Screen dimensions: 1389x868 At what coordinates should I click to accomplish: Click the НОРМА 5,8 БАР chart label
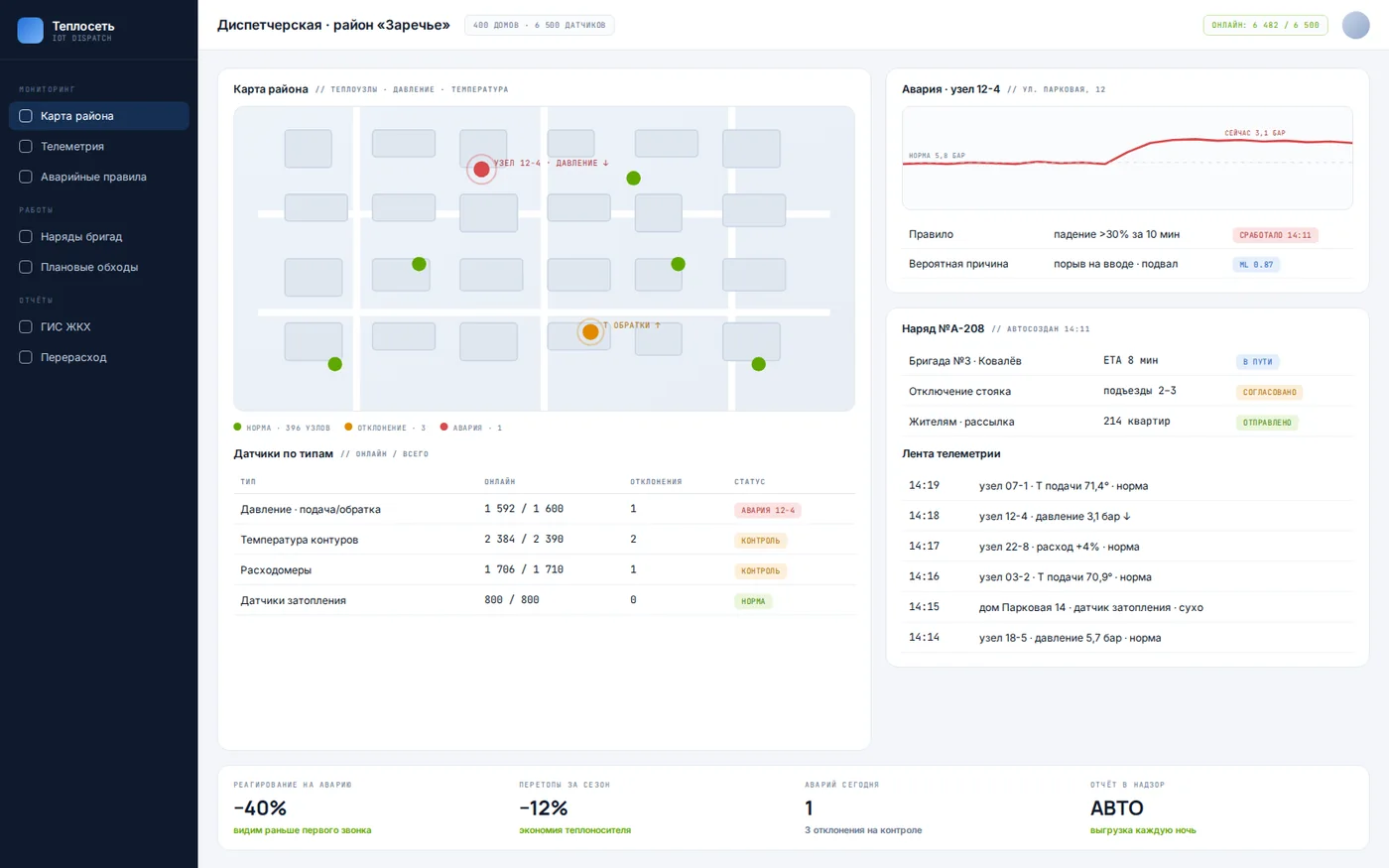tap(937, 156)
